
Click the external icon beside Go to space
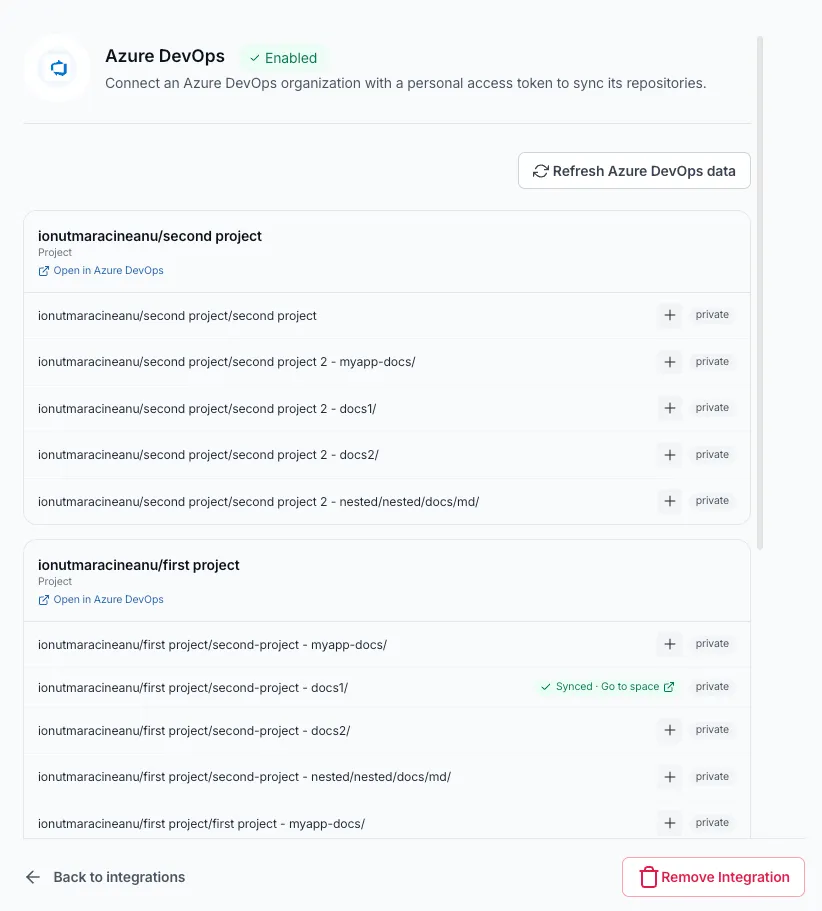[x=669, y=687]
